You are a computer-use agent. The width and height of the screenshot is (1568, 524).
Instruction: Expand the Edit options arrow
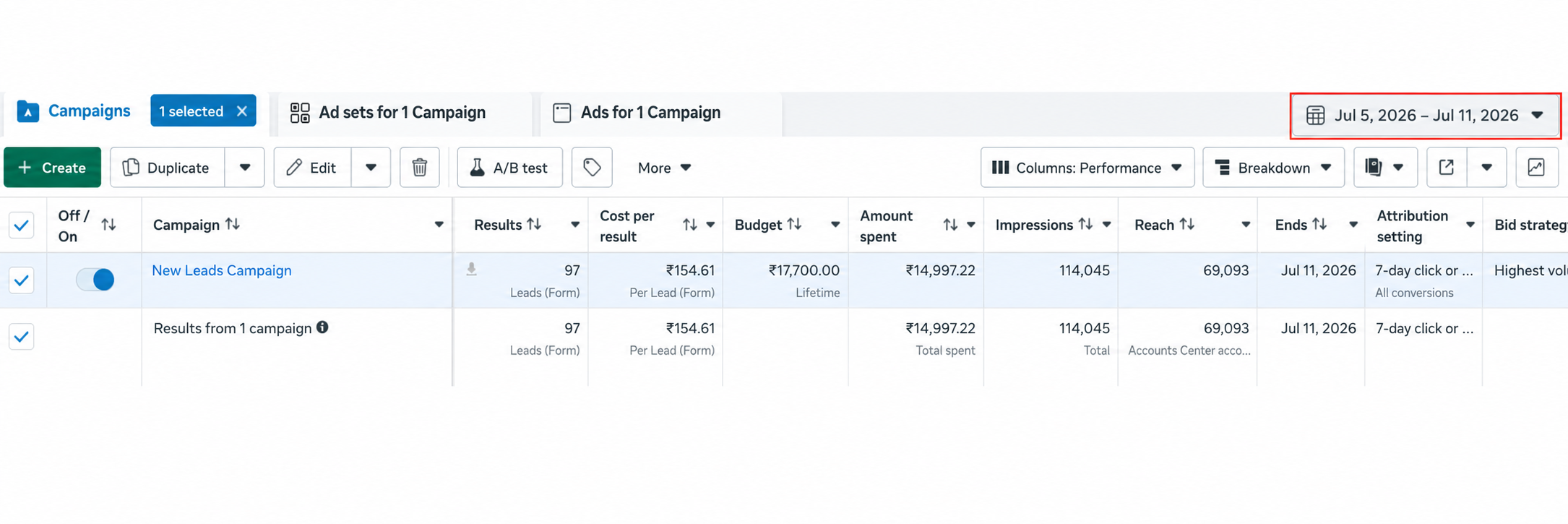[x=371, y=168]
